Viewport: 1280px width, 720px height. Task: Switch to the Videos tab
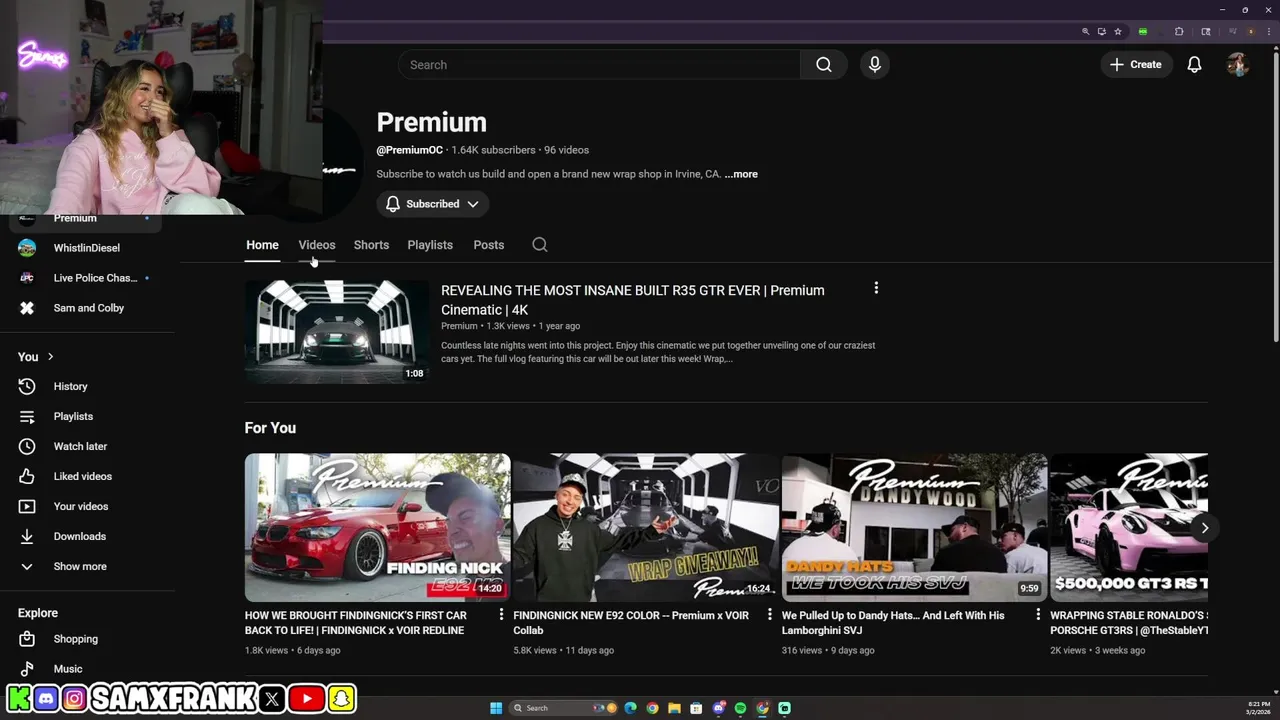point(317,245)
